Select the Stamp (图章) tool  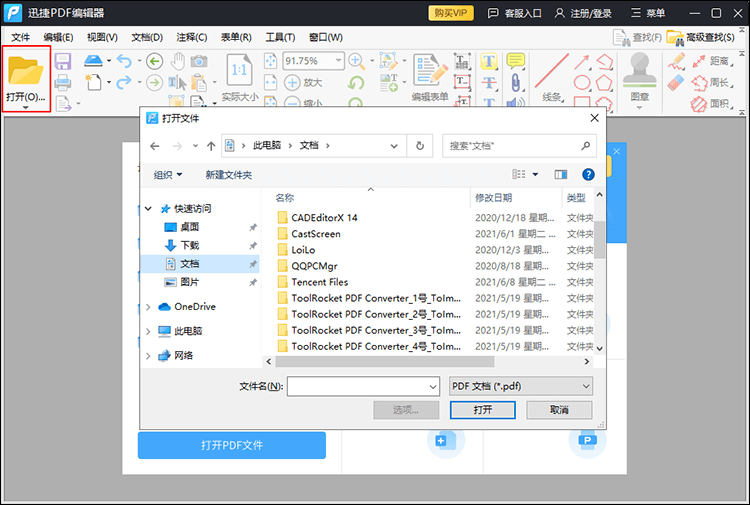point(640,71)
